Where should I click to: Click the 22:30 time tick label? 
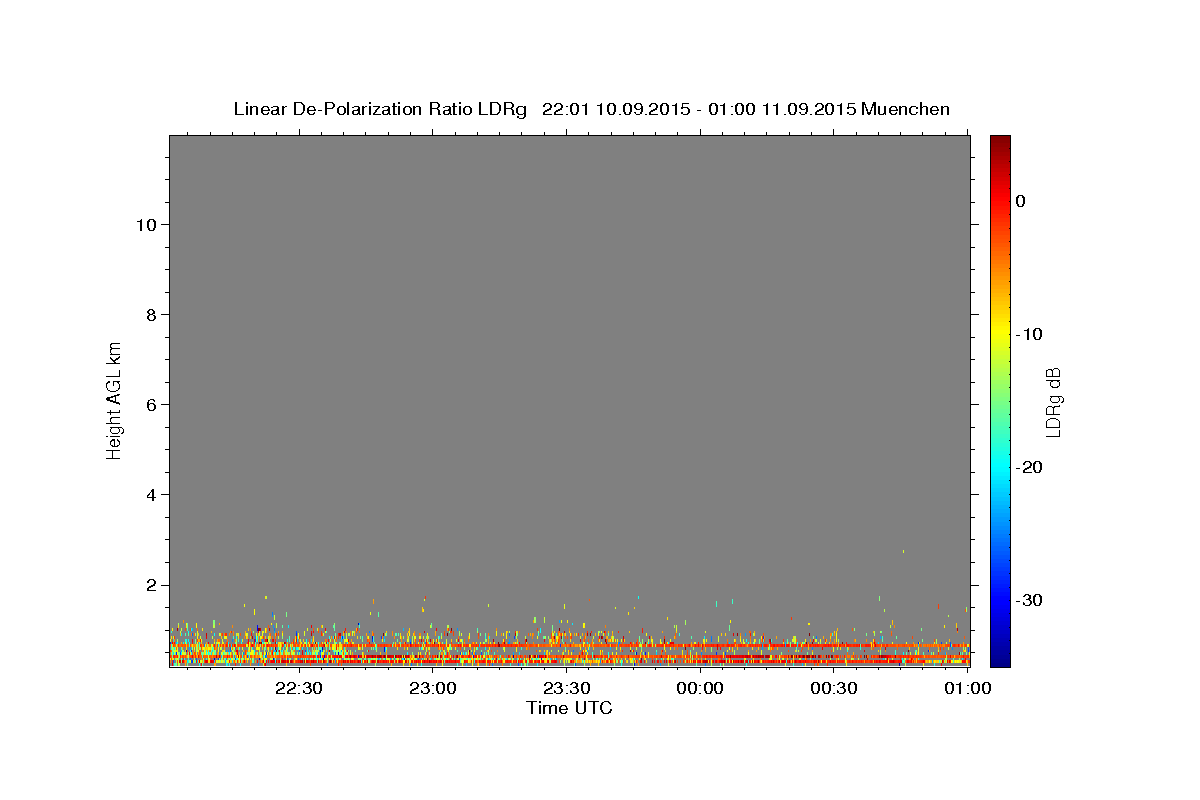(298, 688)
